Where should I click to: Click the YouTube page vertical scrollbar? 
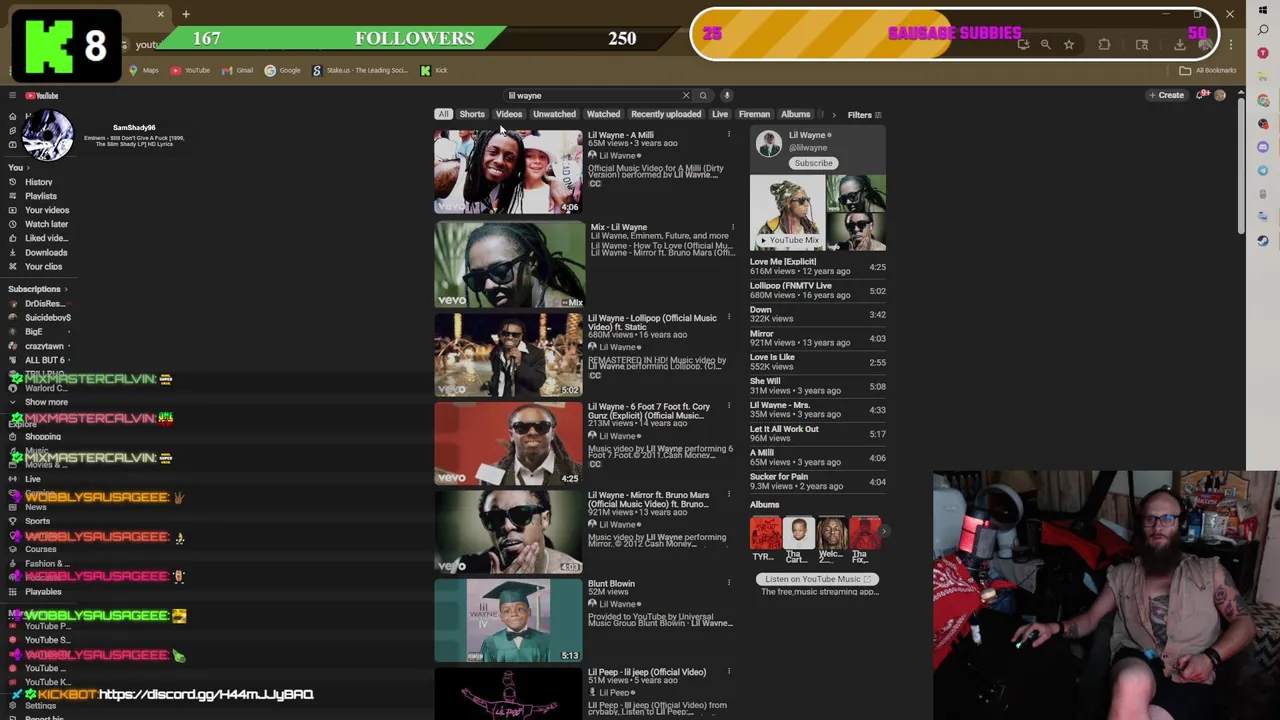(1241, 165)
